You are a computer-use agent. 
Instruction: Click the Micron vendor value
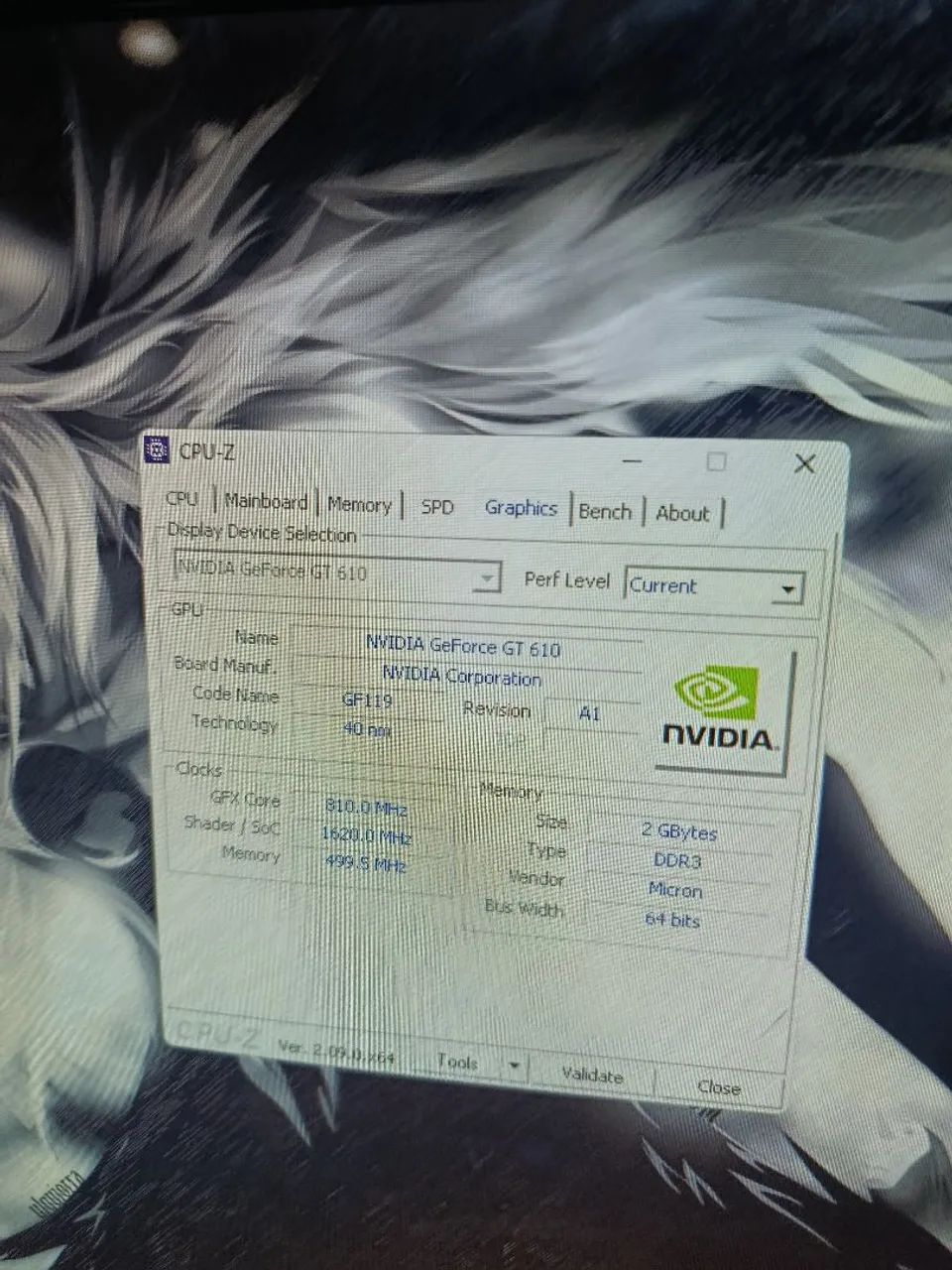pyautogui.click(x=675, y=890)
